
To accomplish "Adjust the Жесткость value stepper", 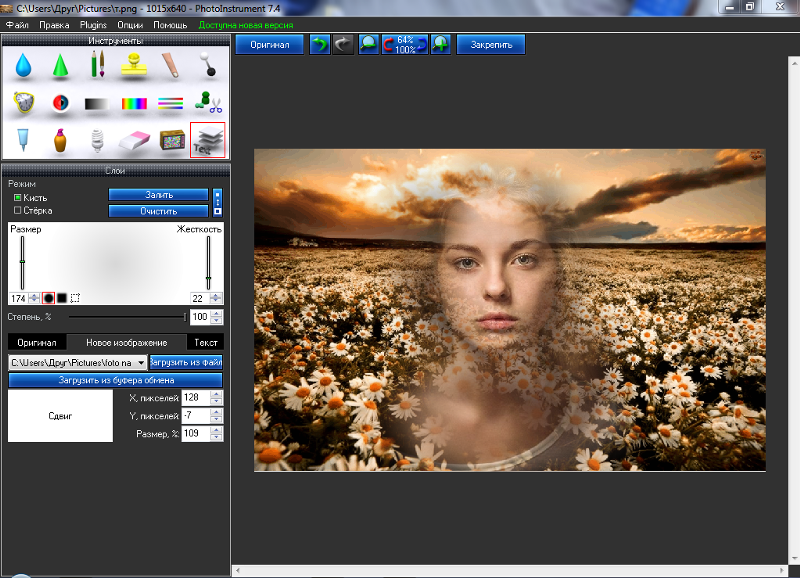I will (x=216, y=298).
